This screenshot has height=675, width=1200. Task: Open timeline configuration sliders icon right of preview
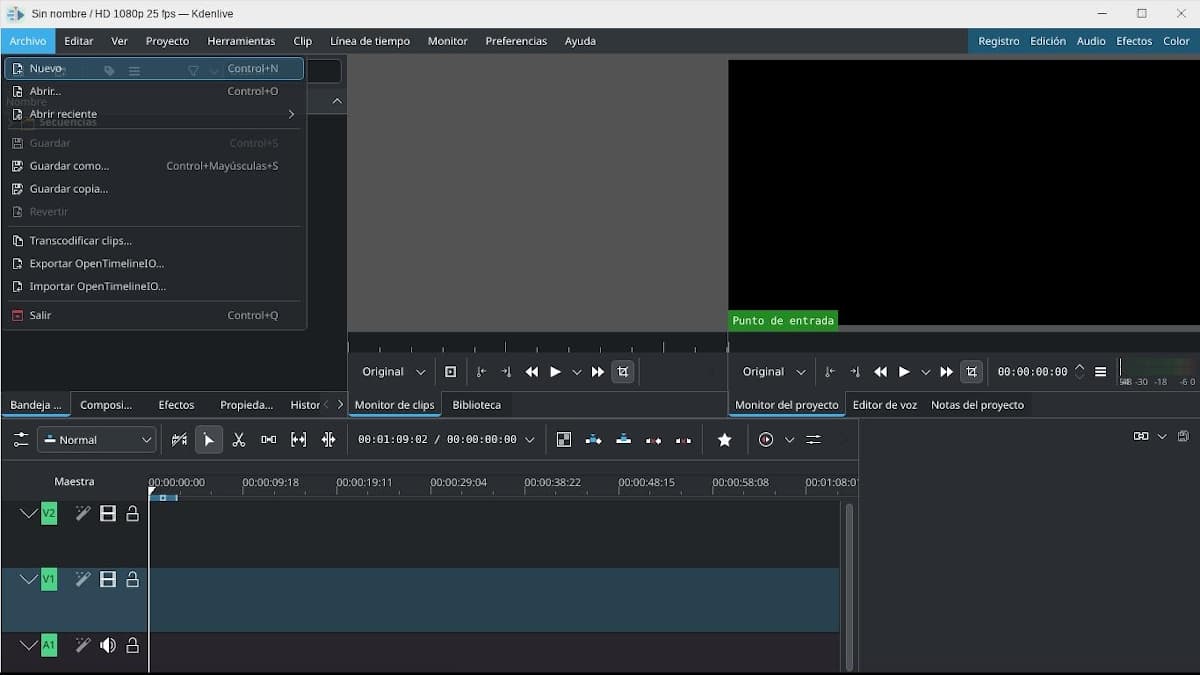(x=814, y=440)
